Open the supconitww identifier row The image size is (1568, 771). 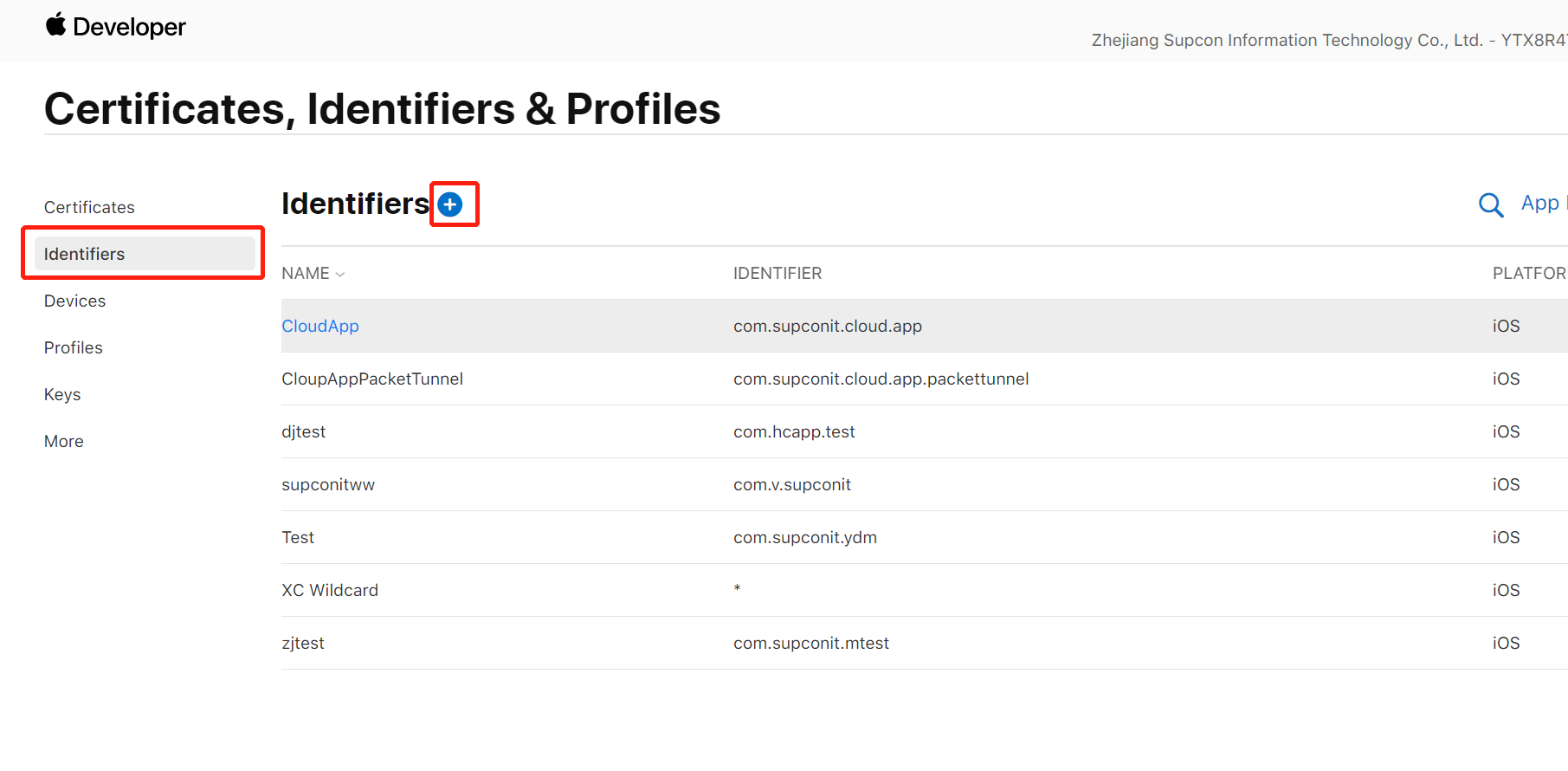(x=924, y=484)
